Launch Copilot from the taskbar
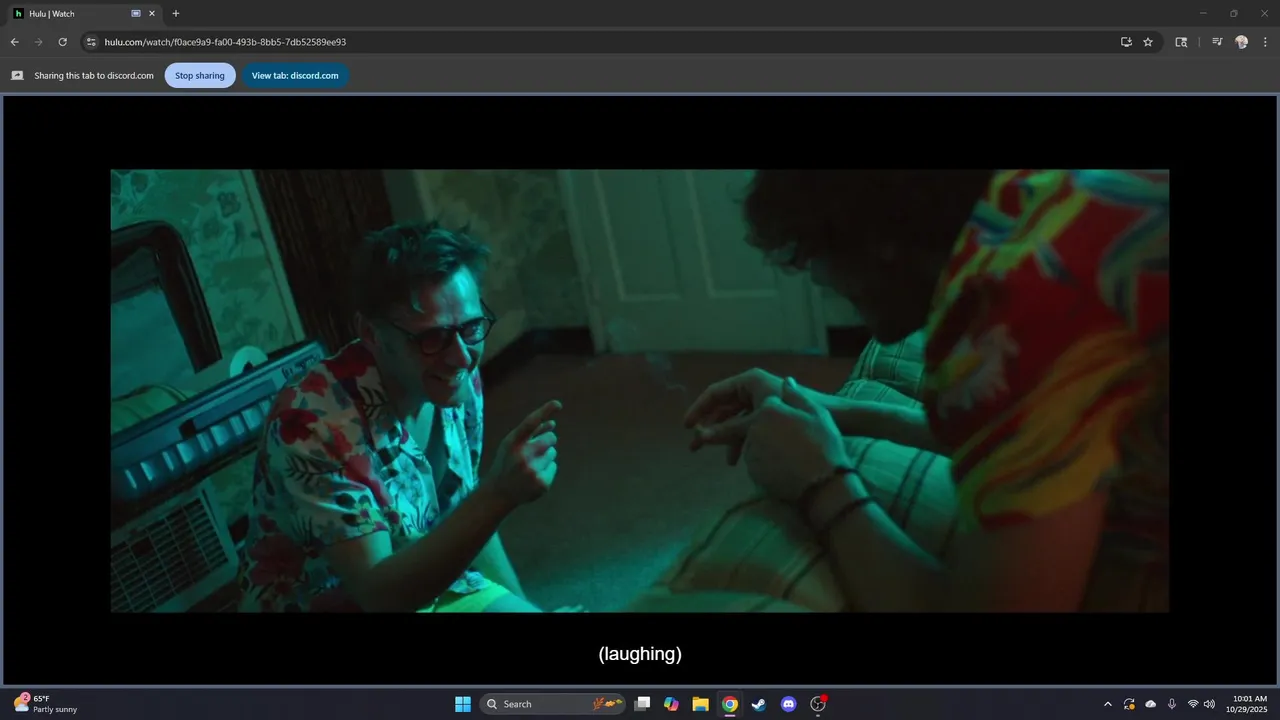The width and height of the screenshot is (1280, 720). (671, 704)
